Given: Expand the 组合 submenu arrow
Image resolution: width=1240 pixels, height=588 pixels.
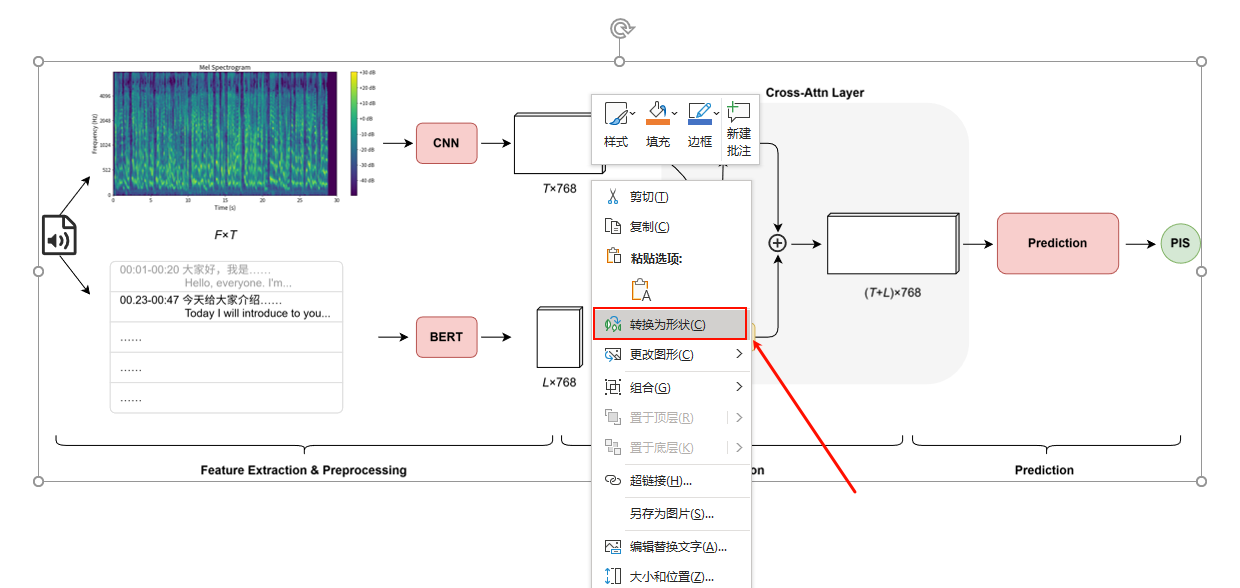Looking at the screenshot, I should click(739, 387).
